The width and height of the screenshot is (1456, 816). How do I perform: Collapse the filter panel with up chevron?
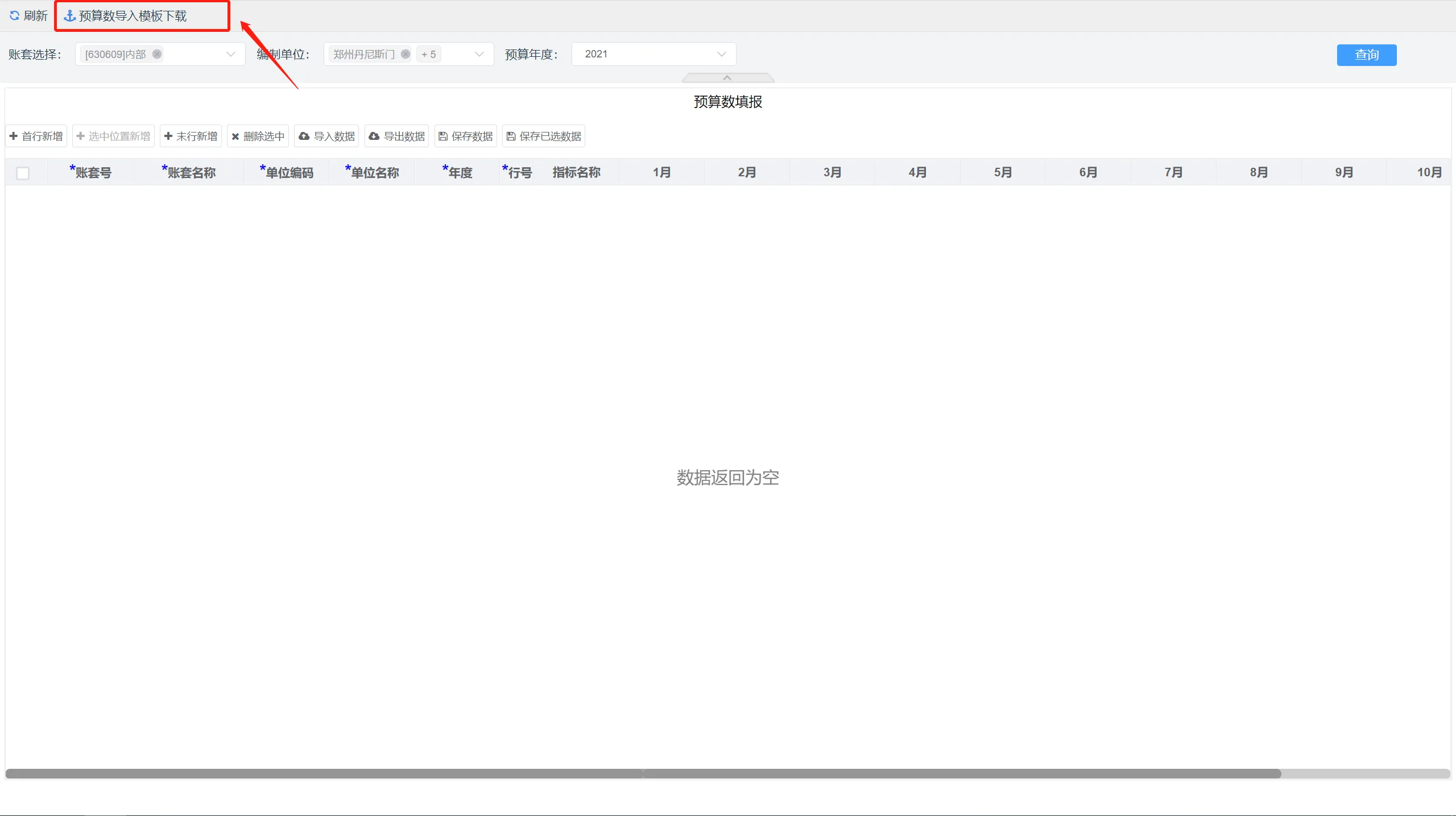(x=727, y=78)
